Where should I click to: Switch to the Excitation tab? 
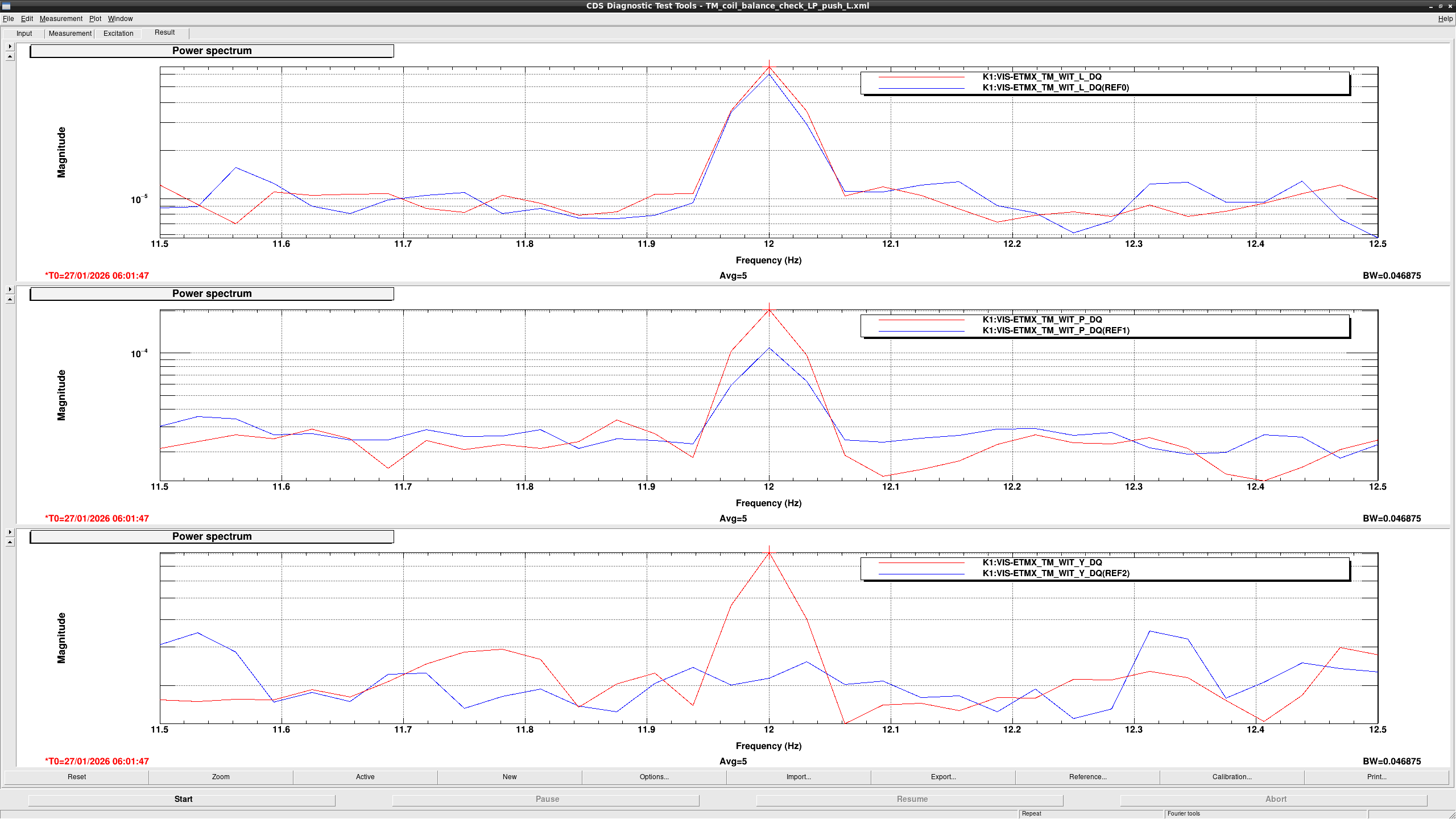(118, 34)
